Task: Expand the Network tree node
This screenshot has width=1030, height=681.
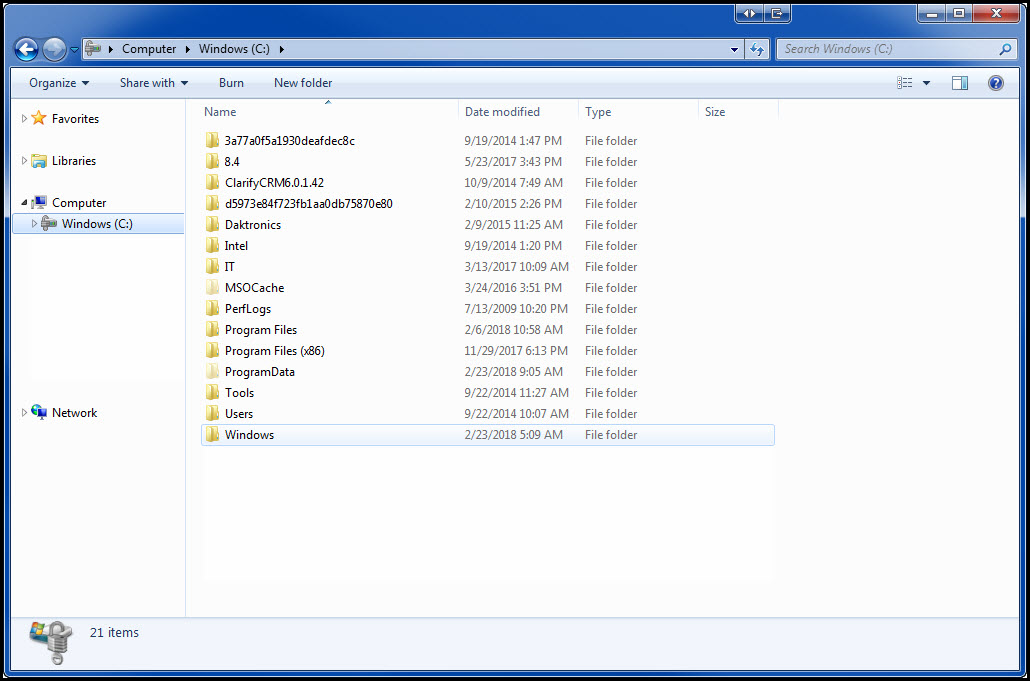Action: [x=24, y=412]
